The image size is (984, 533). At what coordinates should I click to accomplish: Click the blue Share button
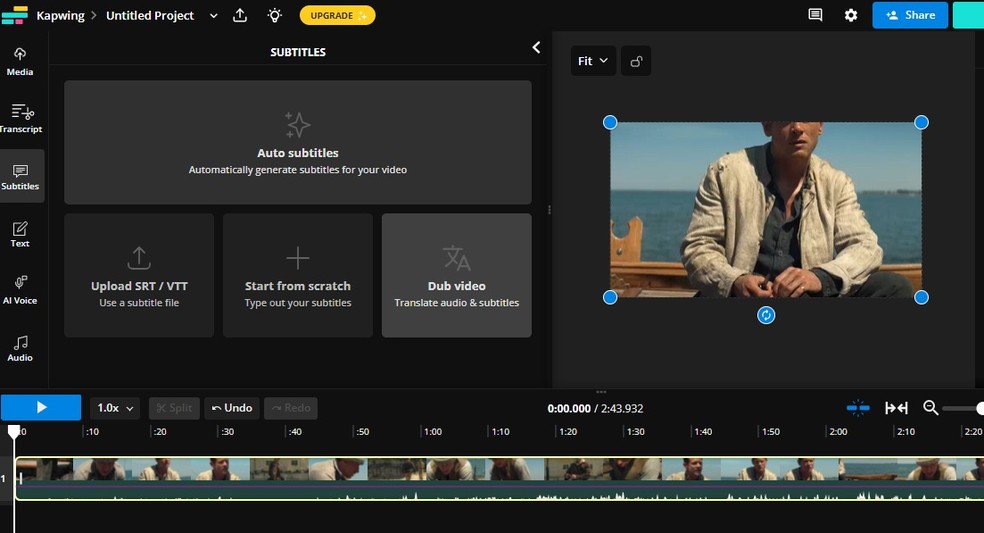pyautogui.click(x=910, y=15)
